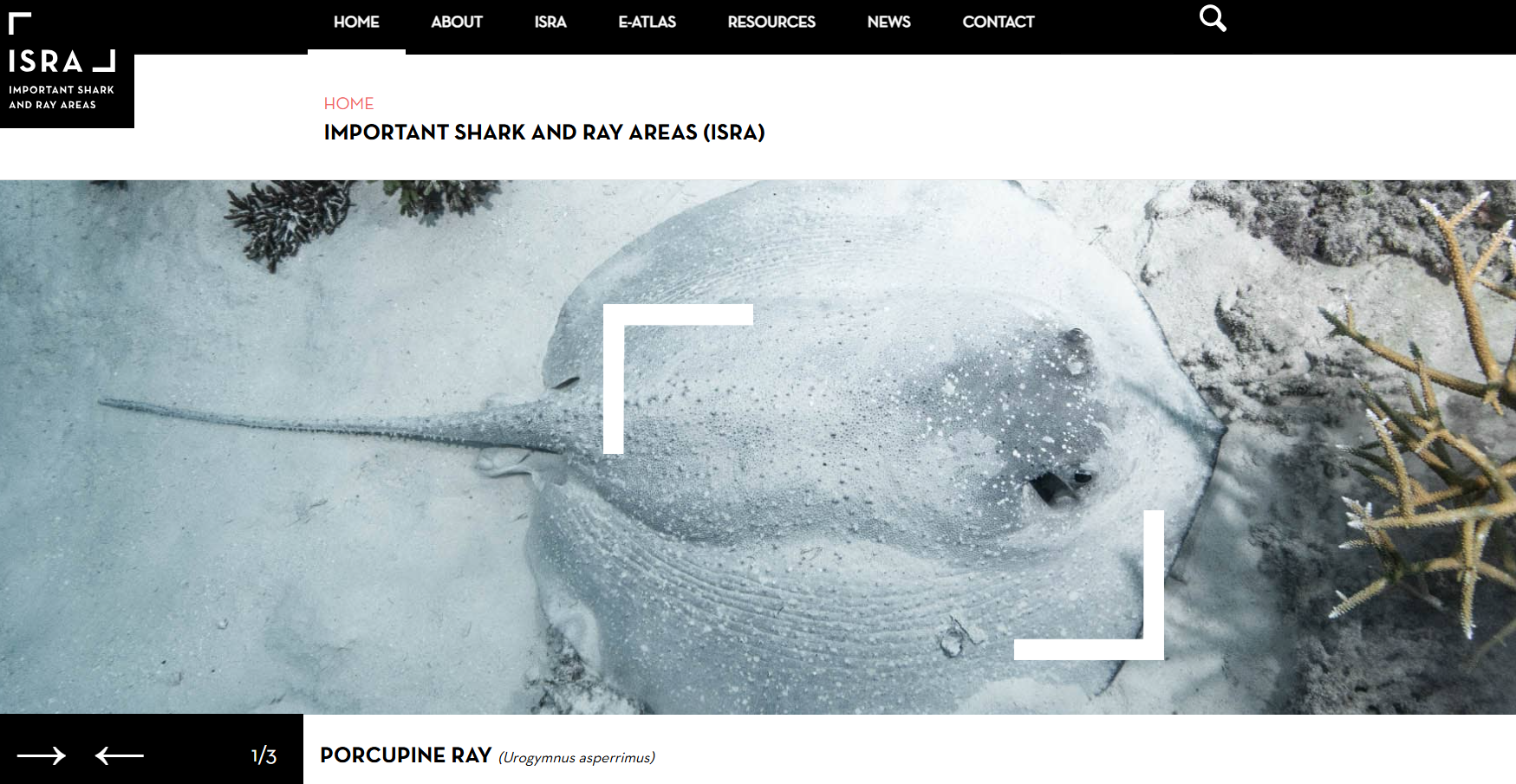1516x784 pixels.
Task: Click the Important Shark and Ray Areas logo tagline
Action: click(62, 97)
